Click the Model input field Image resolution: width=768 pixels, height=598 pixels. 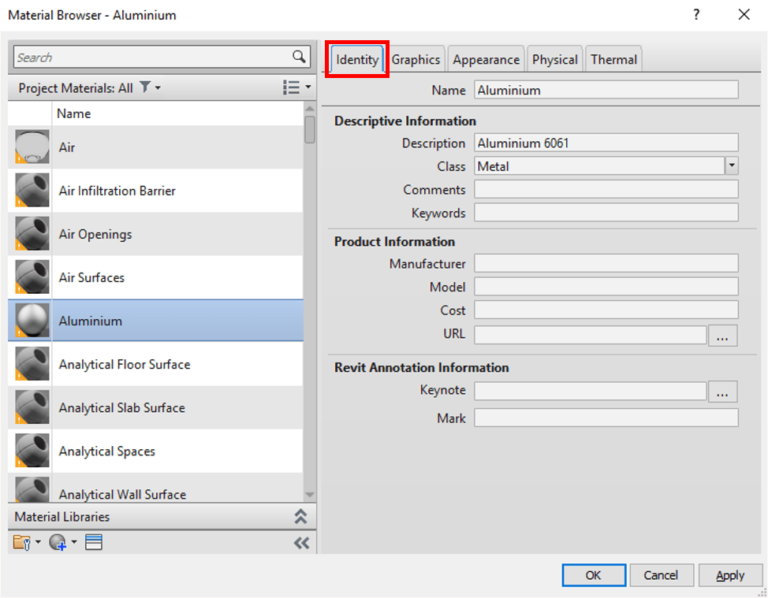[x=606, y=287]
